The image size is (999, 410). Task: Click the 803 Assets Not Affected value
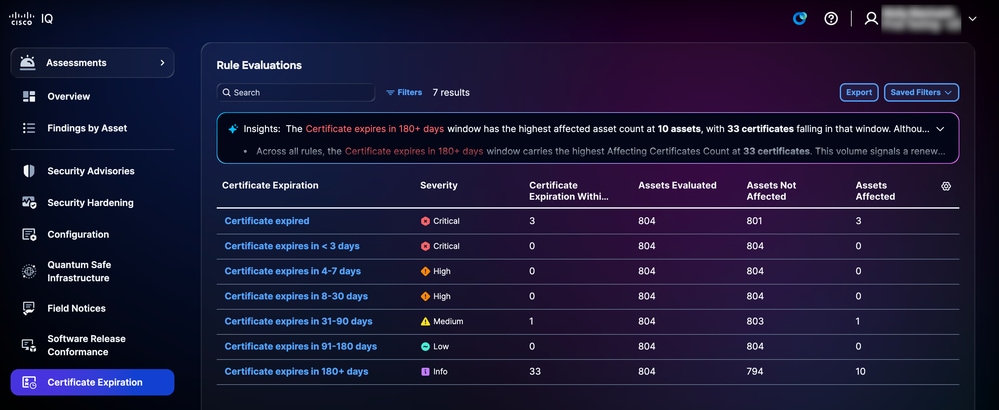click(755, 322)
